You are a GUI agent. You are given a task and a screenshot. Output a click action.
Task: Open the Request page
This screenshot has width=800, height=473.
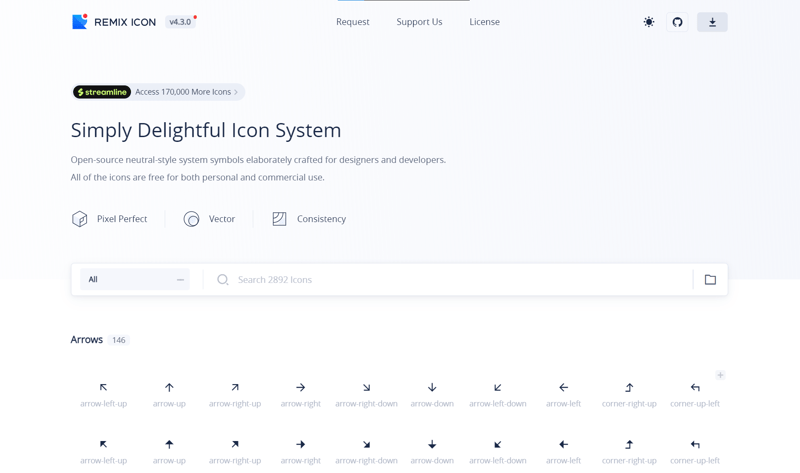(x=353, y=22)
